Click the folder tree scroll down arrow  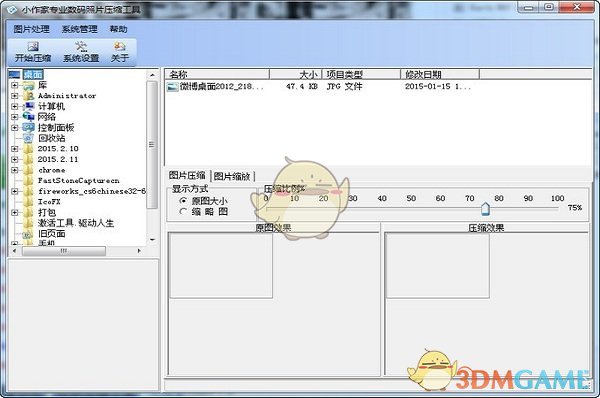[152, 240]
